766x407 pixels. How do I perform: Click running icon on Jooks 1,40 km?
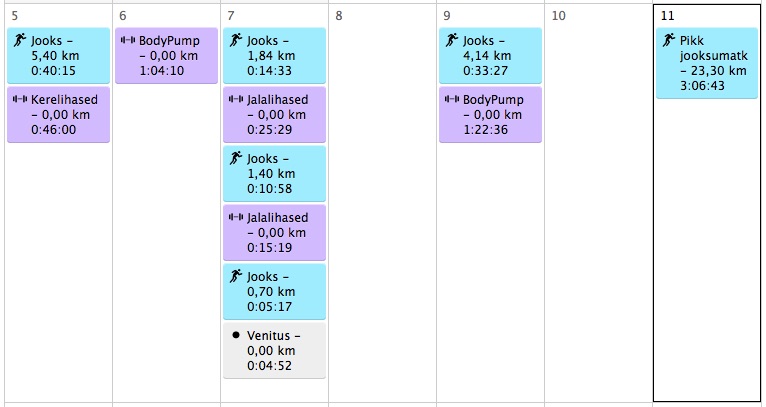[x=236, y=158]
